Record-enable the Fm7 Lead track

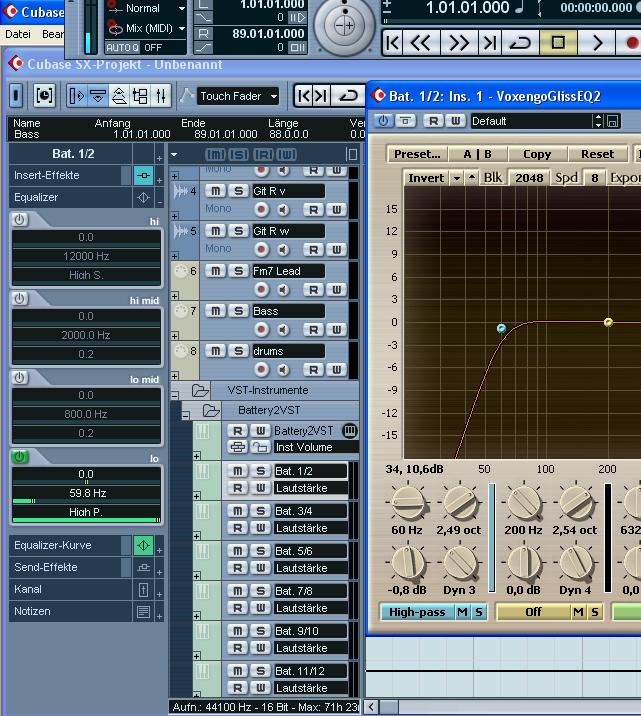click(261, 290)
